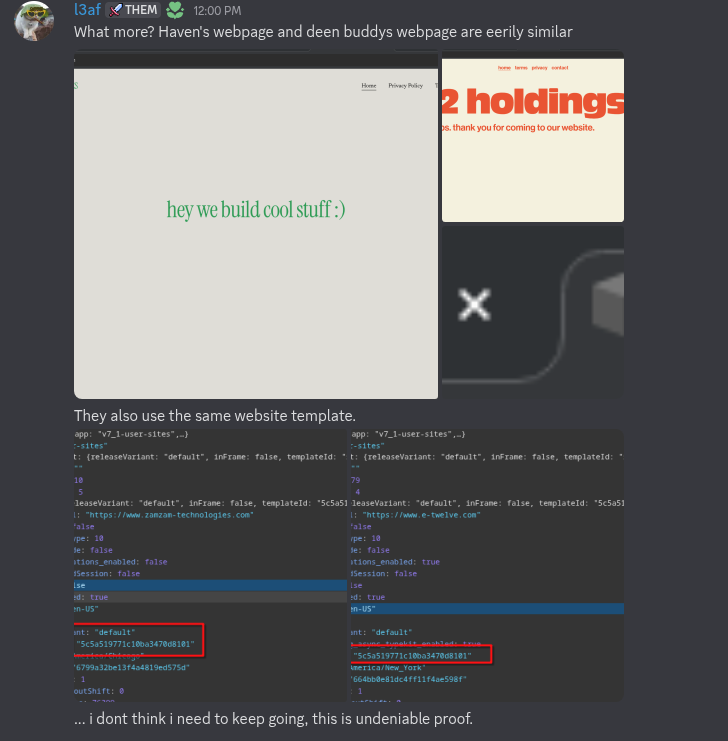The image size is (728, 741).
Task: Click the green role badge icon
Action: [x=175, y=10]
